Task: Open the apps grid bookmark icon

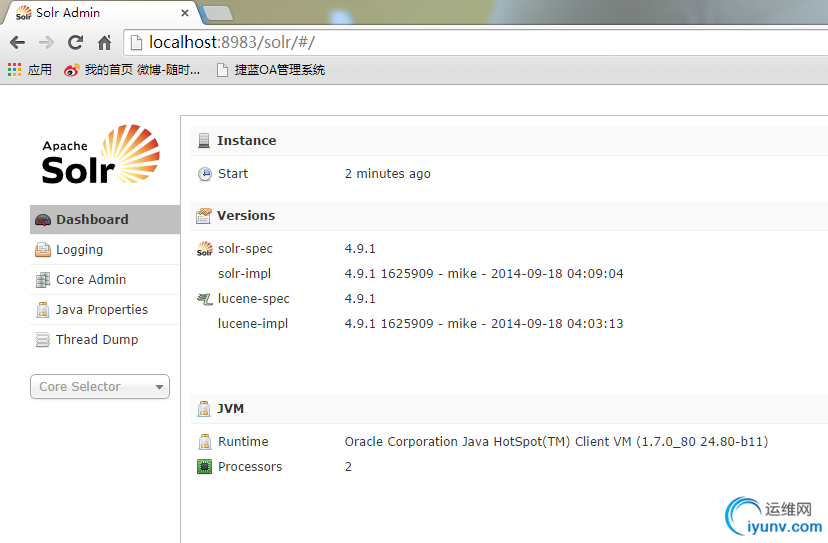Action: (14, 70)
